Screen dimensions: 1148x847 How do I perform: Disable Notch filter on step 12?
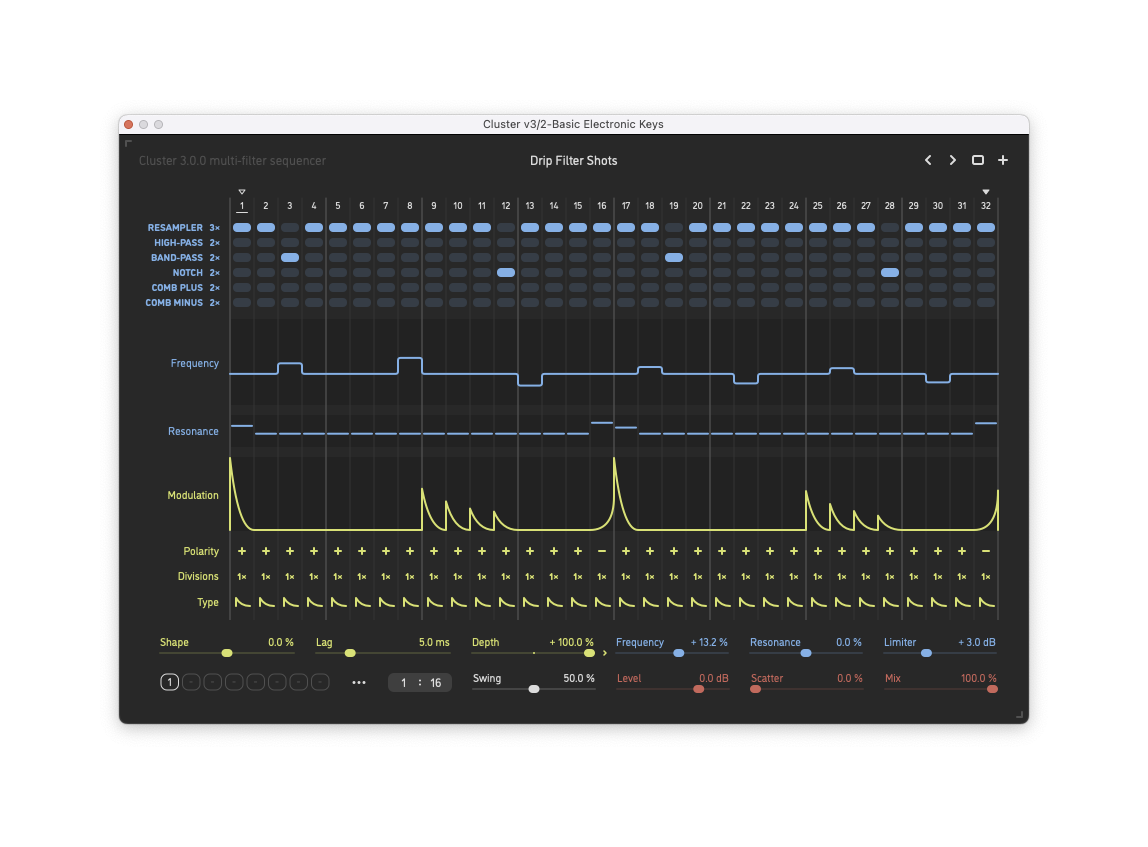click(505, 273)
